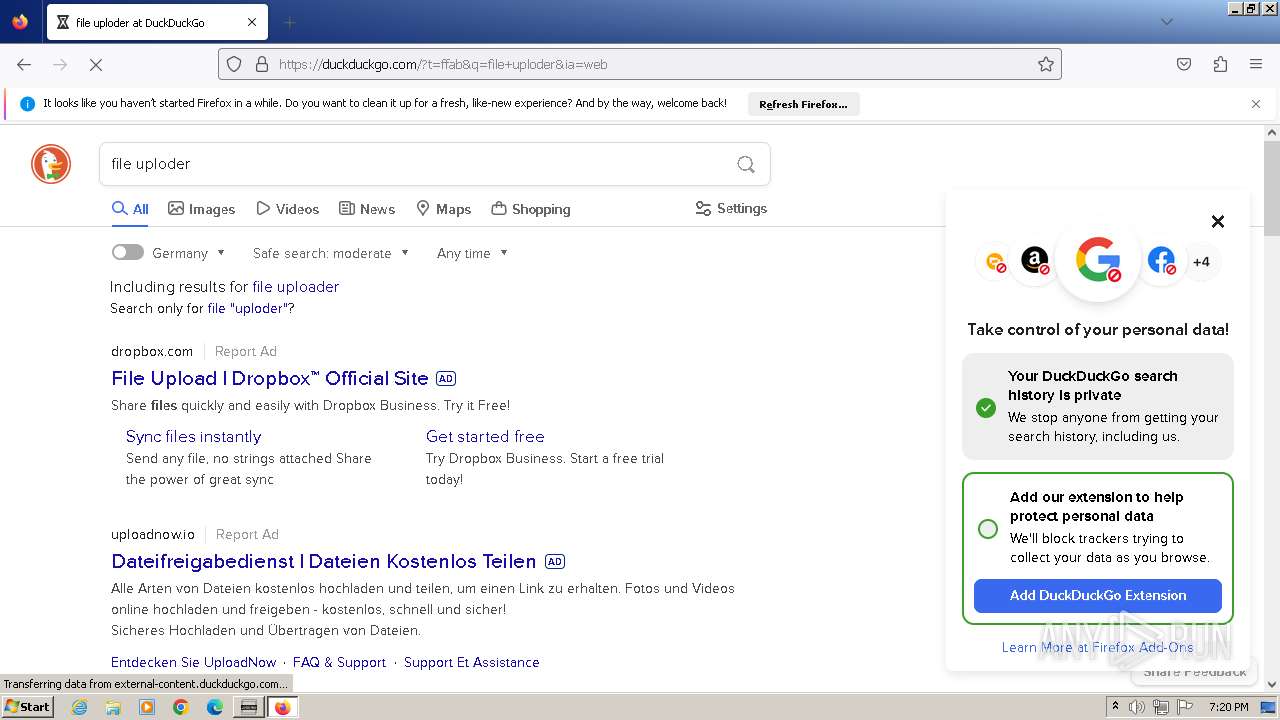Toggle the Germany region switch
The height and width of the screenshot is (720, 1280).
[128, 253]
